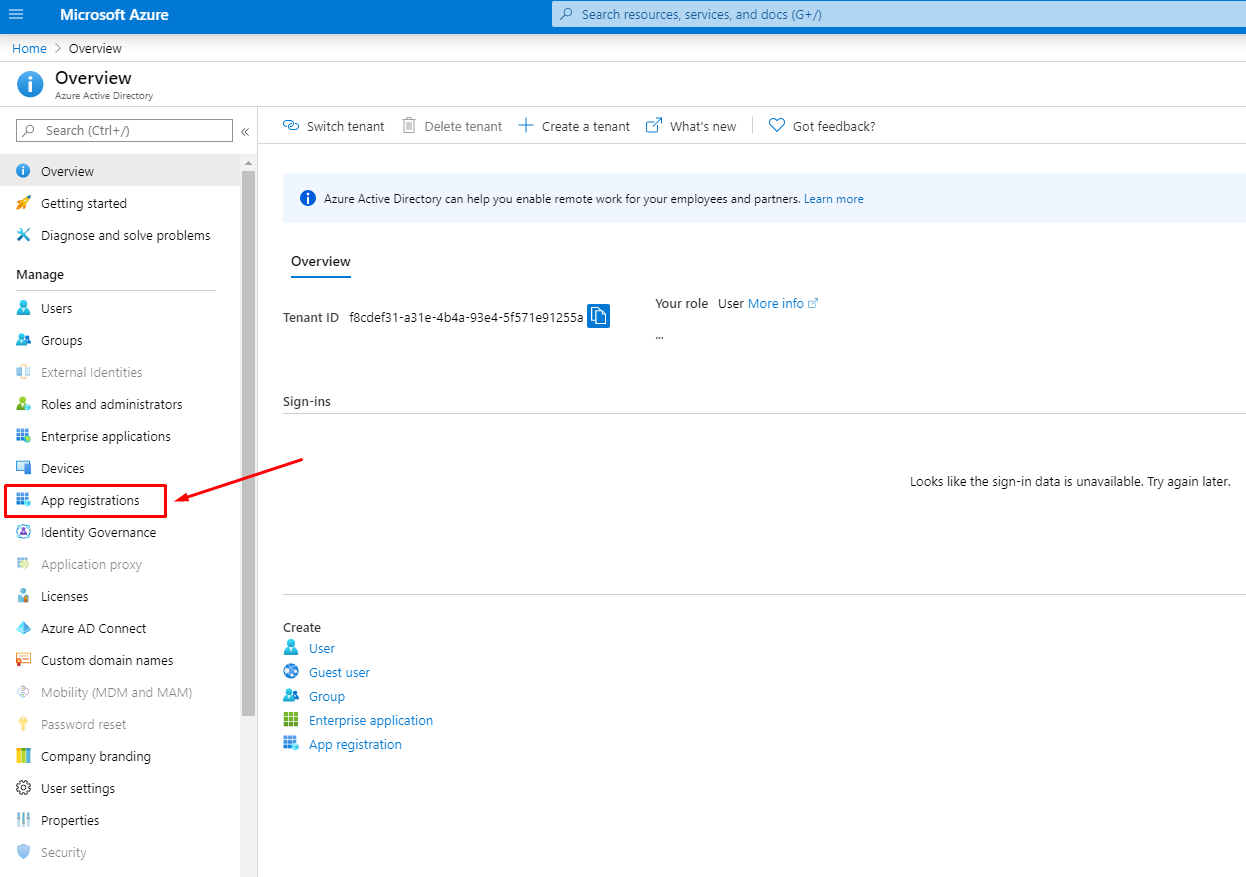1246x877 pixels.
Task: Click the Guest user create link
Action: tap(339, 672)
